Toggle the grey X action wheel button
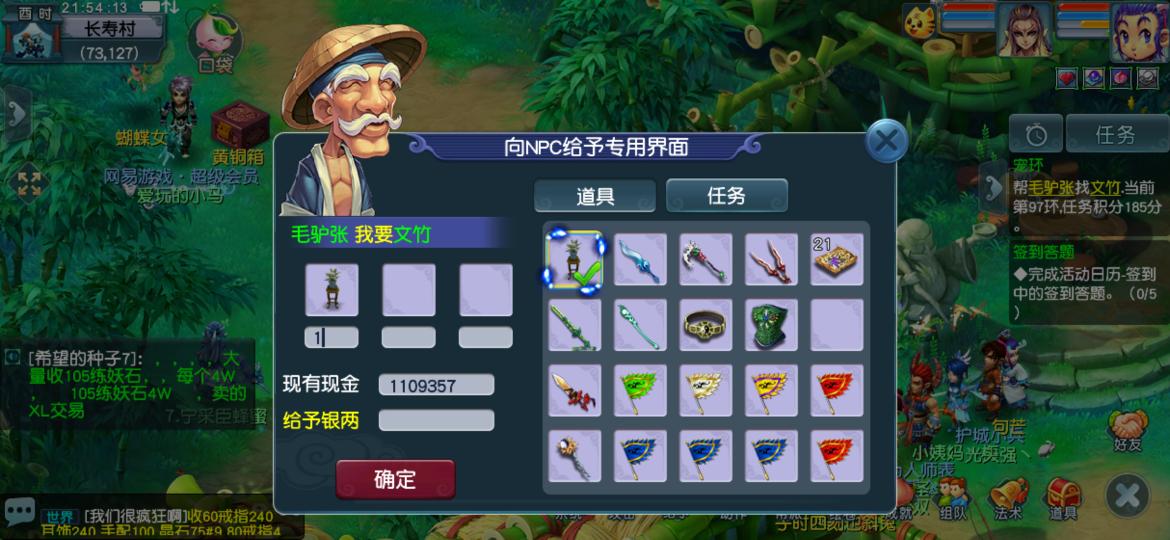This screenshot has height=540, width=1170. pyautogui.click(x=1127, y=496)
